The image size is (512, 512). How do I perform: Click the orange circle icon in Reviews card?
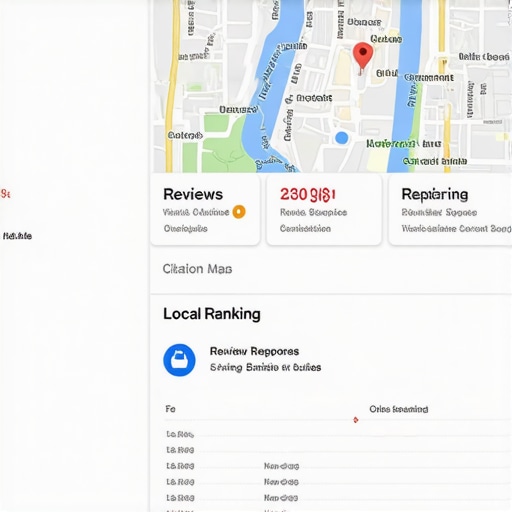coord(239,212)
